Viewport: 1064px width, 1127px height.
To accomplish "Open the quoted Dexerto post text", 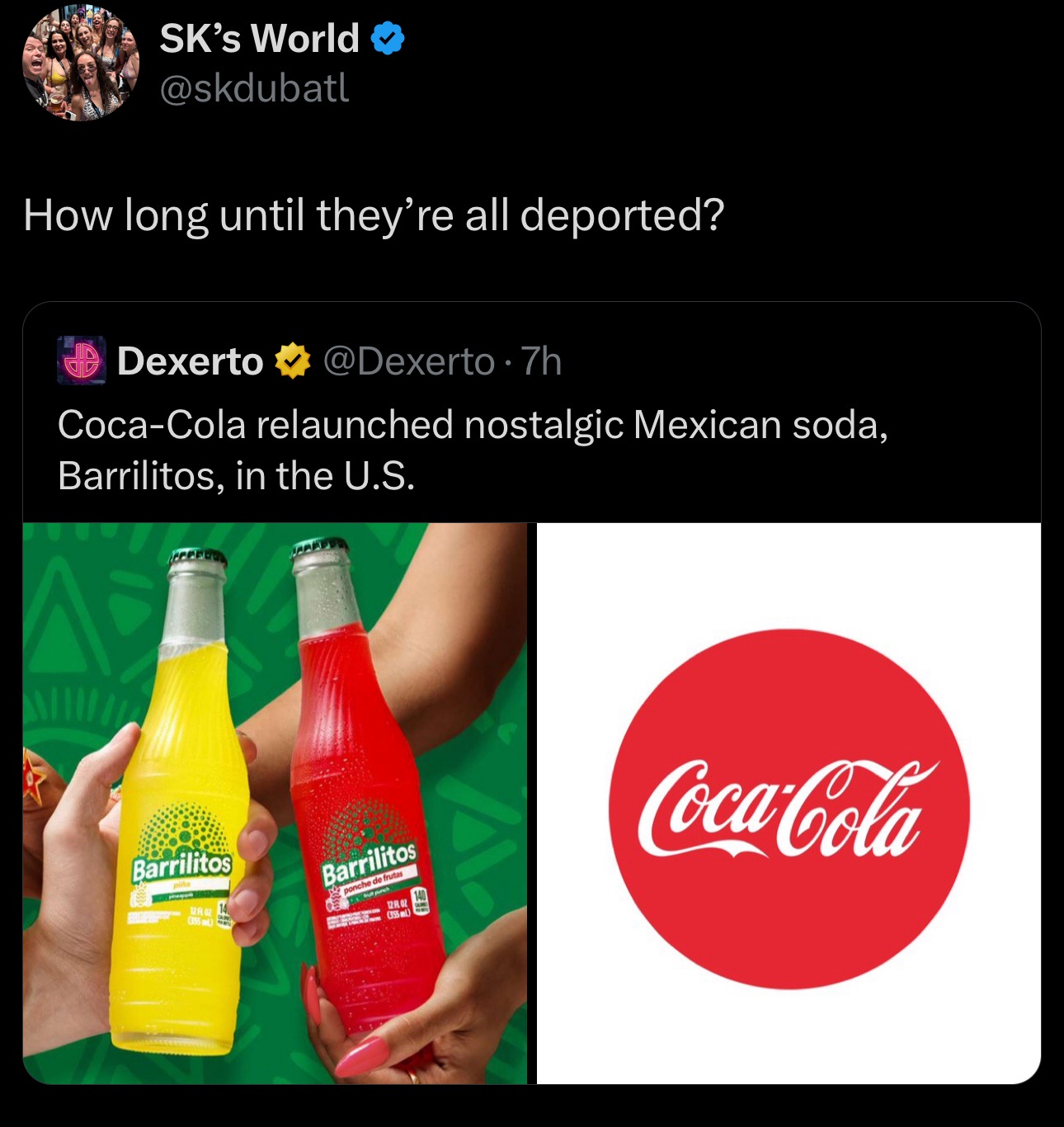I will pos(473,450).
